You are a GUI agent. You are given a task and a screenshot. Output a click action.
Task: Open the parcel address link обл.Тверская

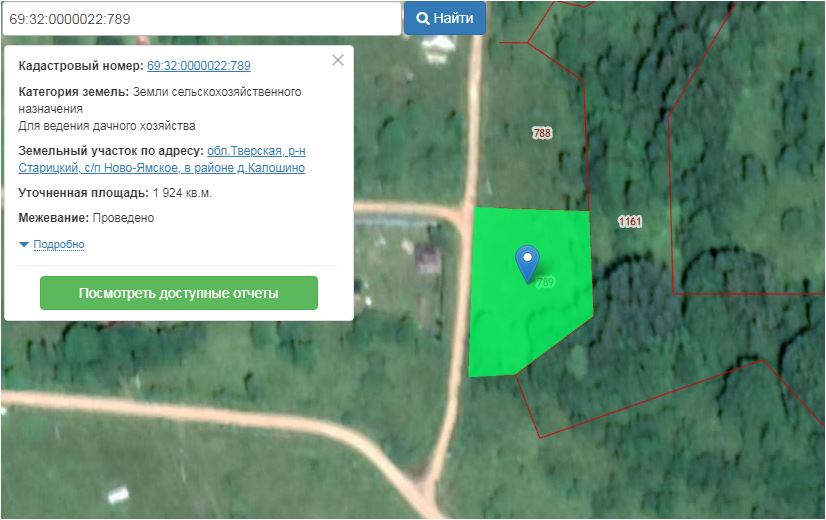click(x=162, y=159)
